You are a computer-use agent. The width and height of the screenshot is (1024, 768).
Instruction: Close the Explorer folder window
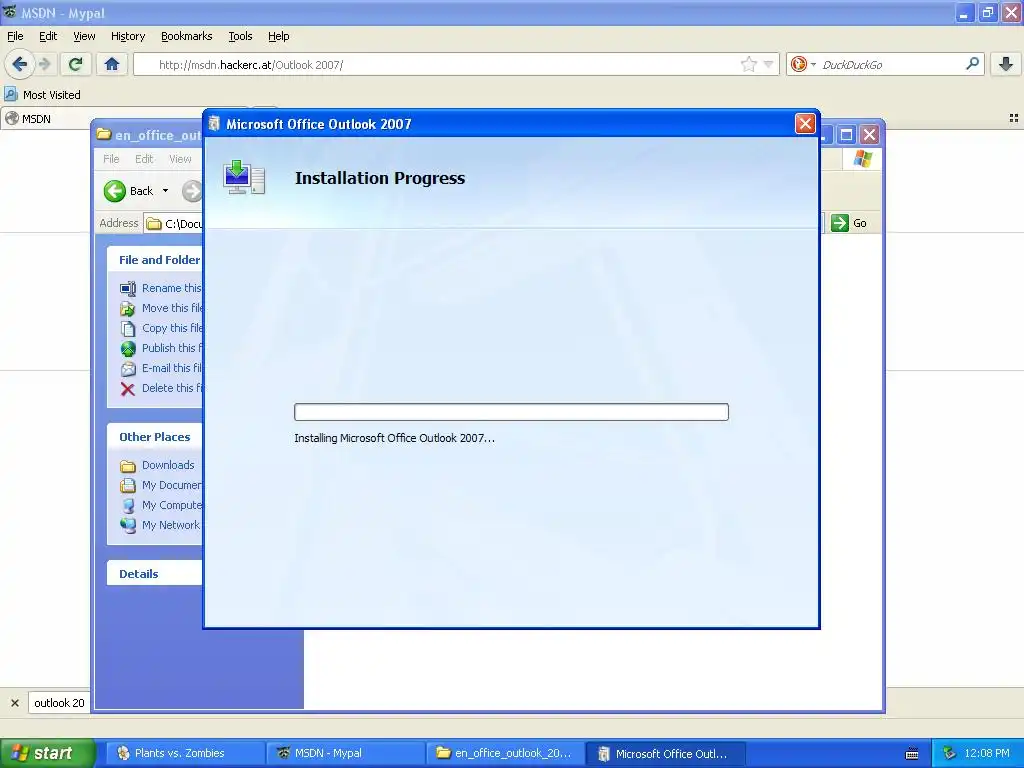click(x=869, y=135)
